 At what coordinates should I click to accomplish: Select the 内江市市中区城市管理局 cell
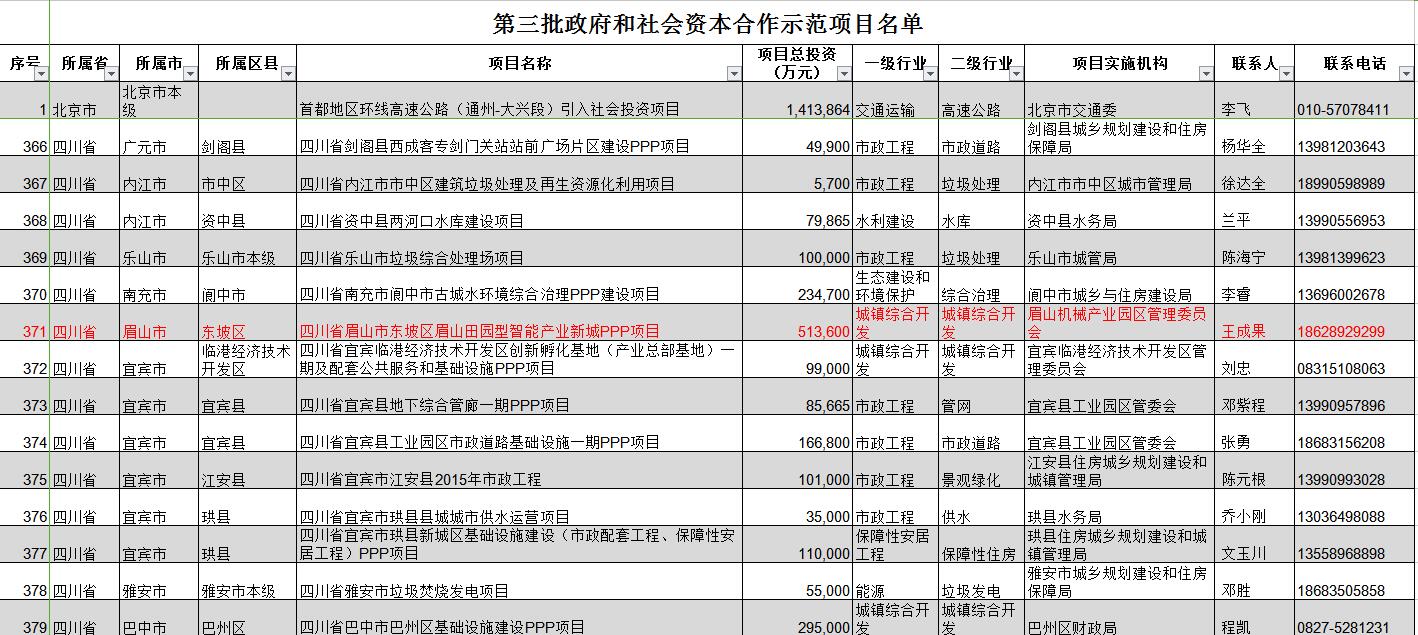[x=1120, y=175]
